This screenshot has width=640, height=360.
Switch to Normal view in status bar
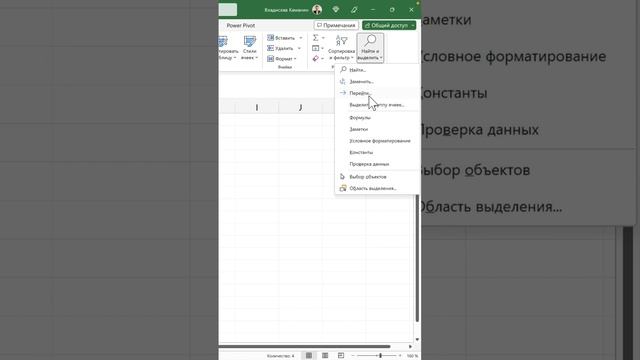coord(309,356)
